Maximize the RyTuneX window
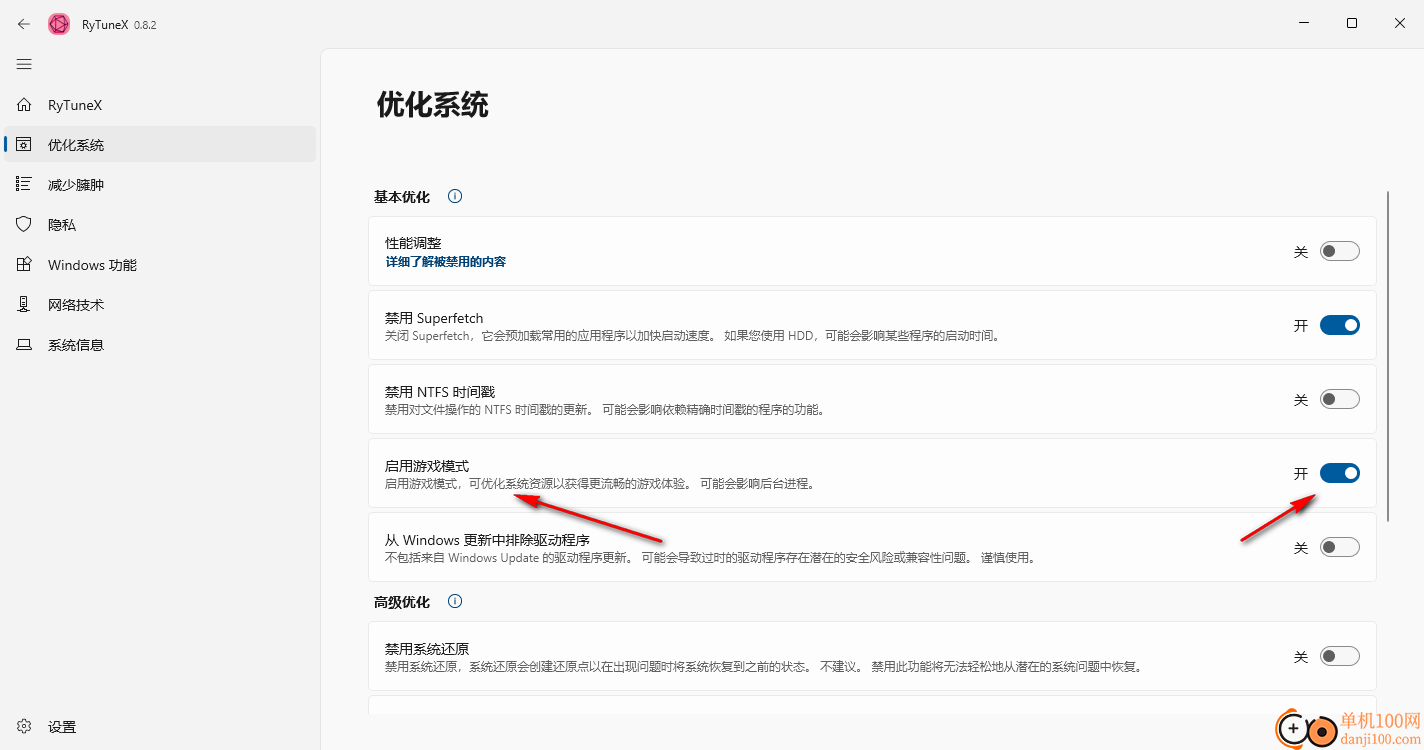1424x750 pixels. tap(1352, 23)
